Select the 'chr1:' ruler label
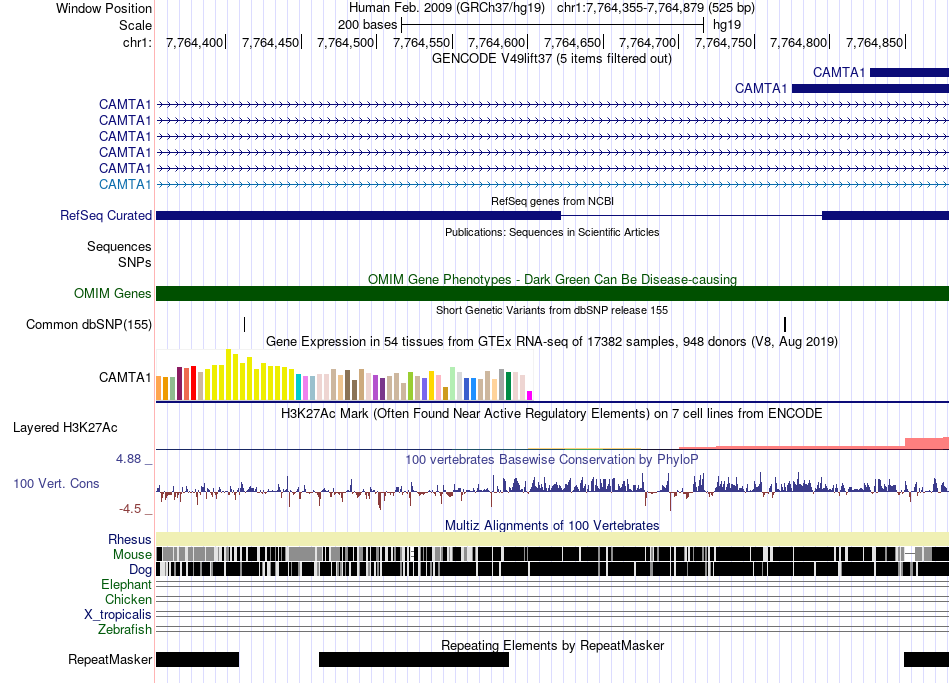 click(137, 42)
